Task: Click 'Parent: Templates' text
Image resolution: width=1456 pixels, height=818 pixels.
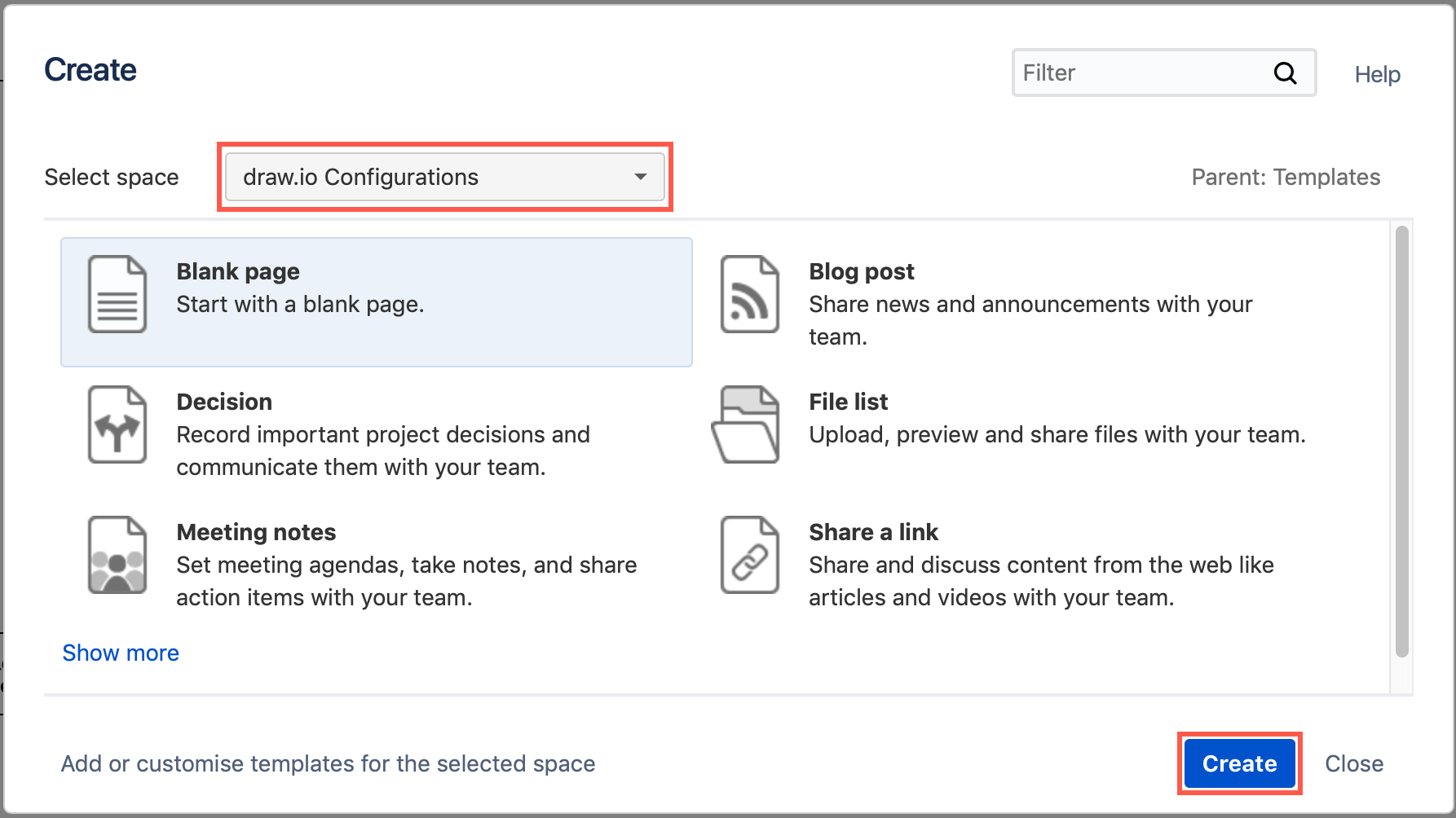Action: pyautogui.click(x=1286, y=177)
